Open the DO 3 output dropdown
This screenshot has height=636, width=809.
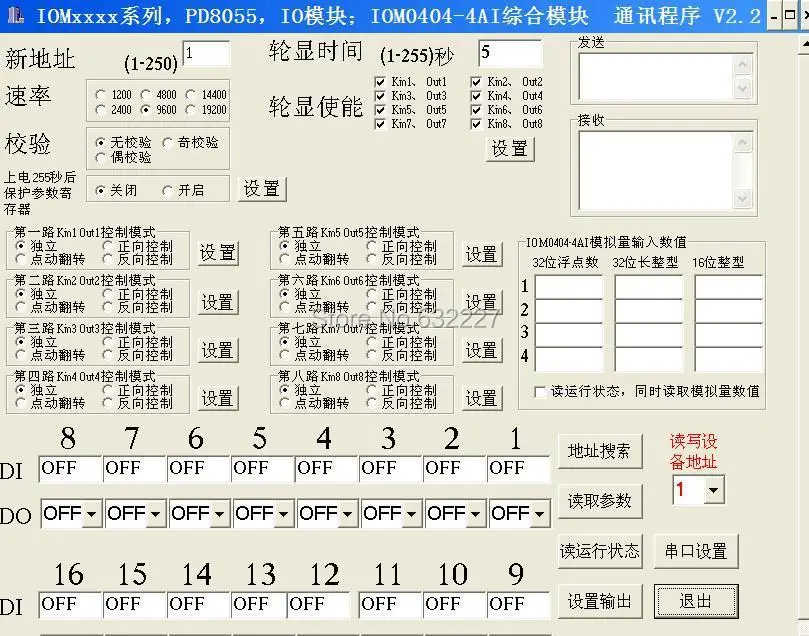click(x=412, y=514)
